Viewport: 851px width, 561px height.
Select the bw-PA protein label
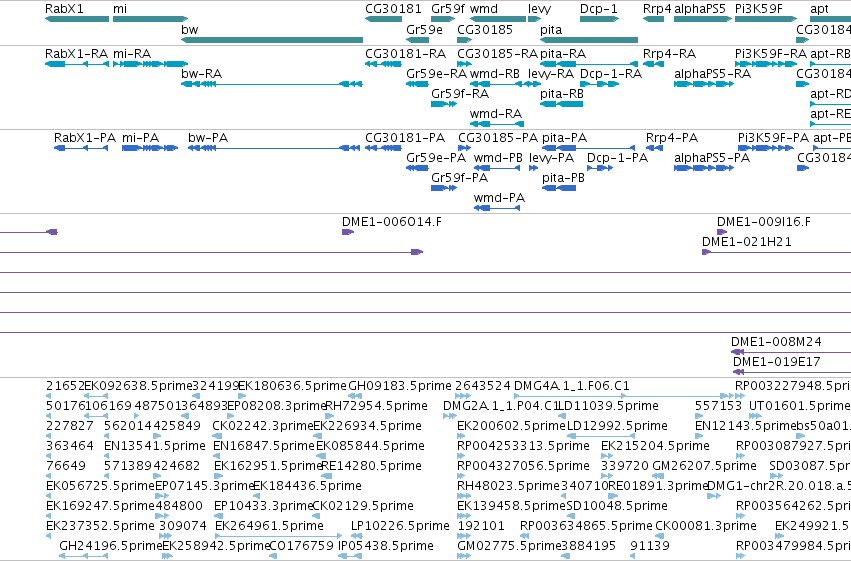(208, 138)
